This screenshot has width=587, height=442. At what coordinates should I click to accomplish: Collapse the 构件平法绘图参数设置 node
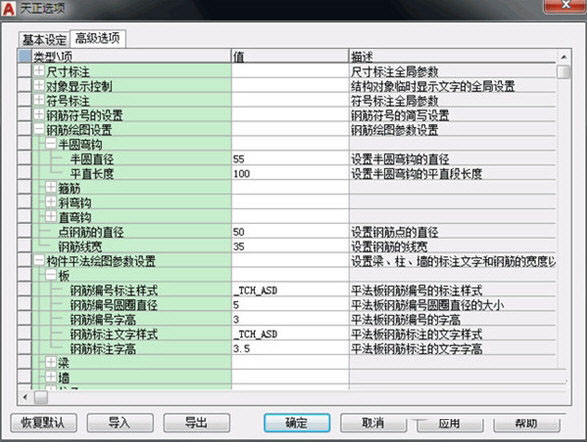click(x=39, y=260)
